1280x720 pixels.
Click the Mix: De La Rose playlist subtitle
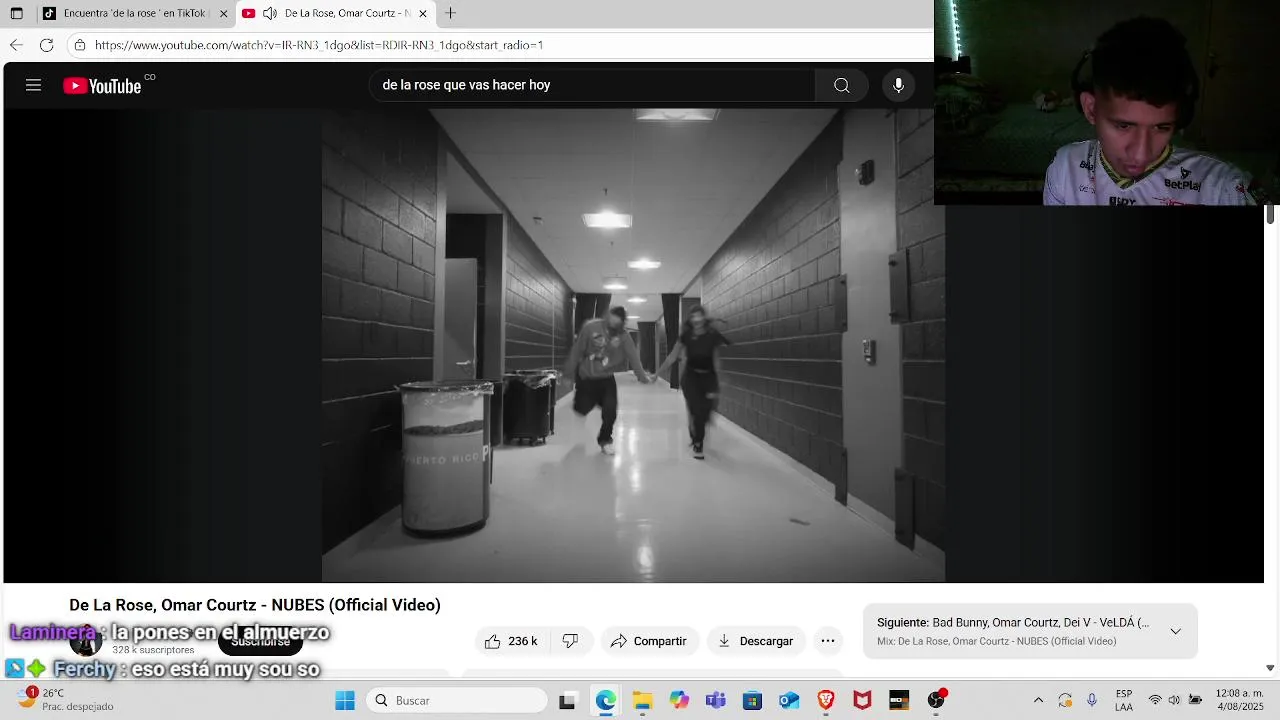(x=996, y=642)
